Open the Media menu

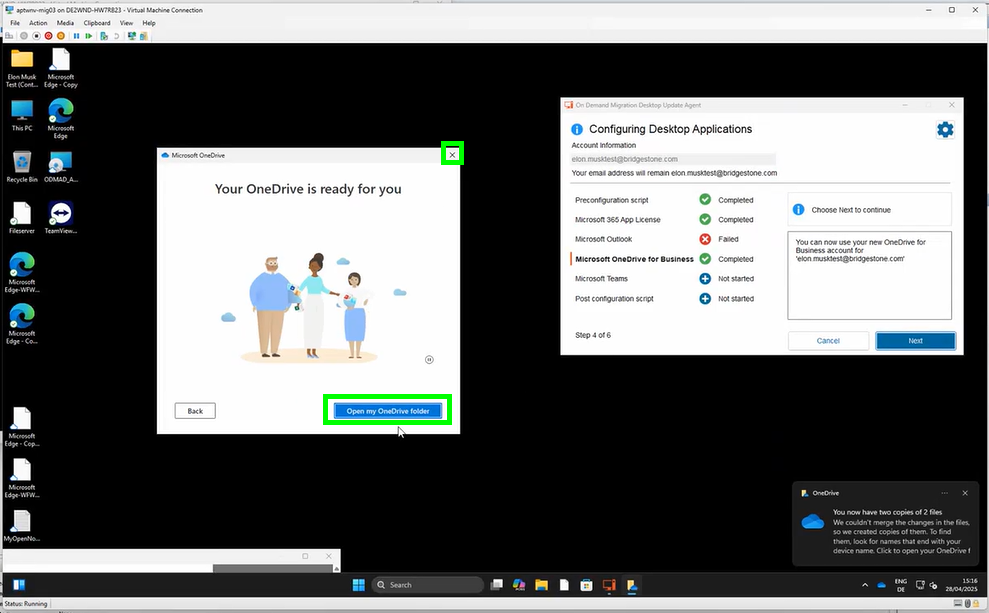click(x=65, y=23)
